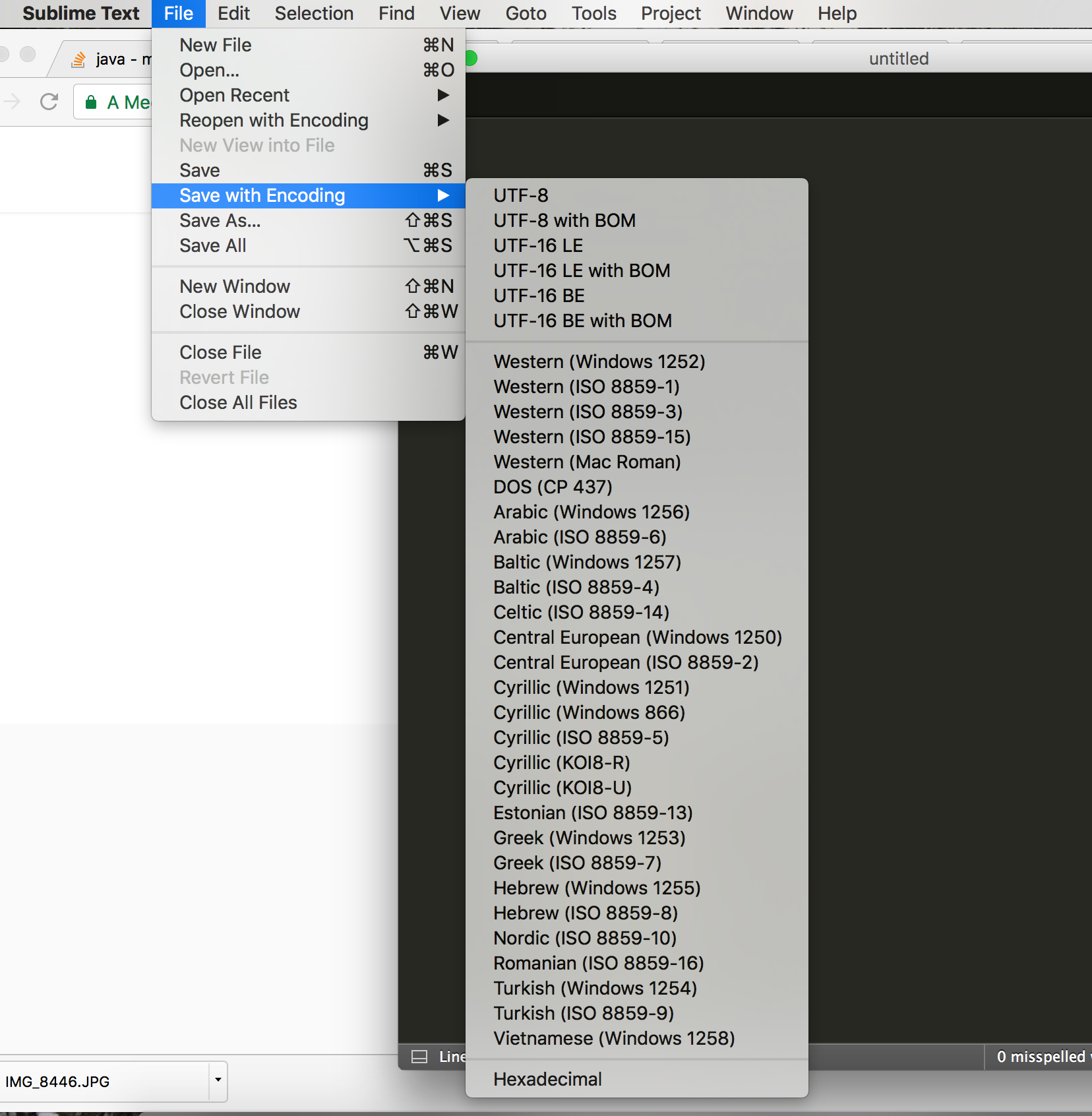Viewport: 1092px width, 1116px height.
Task: Select Close File menu item
Action: coord(308,352)
